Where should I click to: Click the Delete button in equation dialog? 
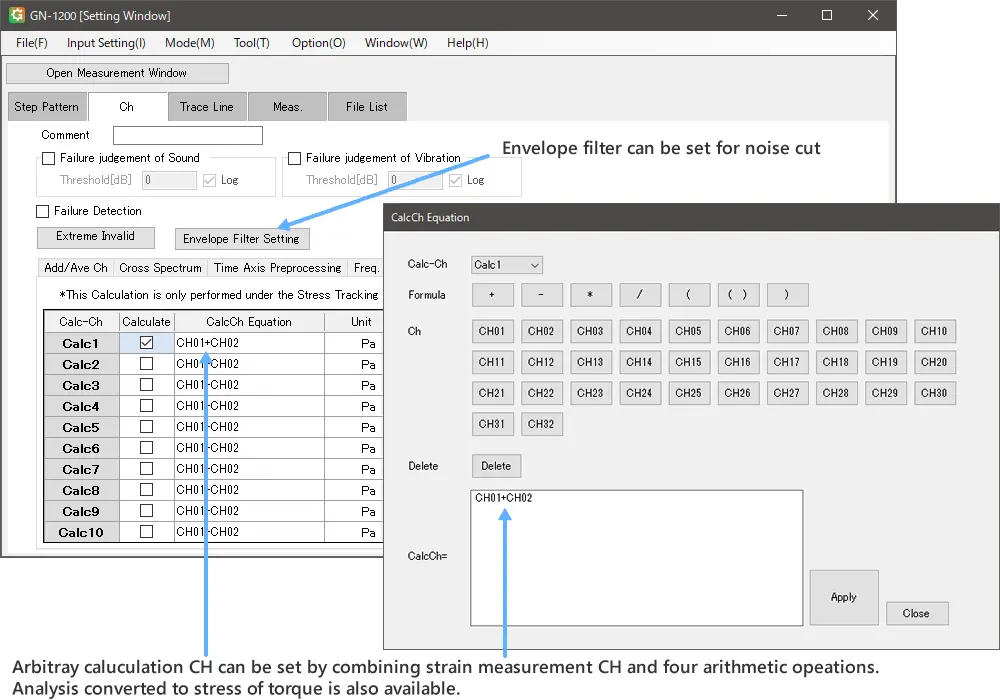point(496,466)
